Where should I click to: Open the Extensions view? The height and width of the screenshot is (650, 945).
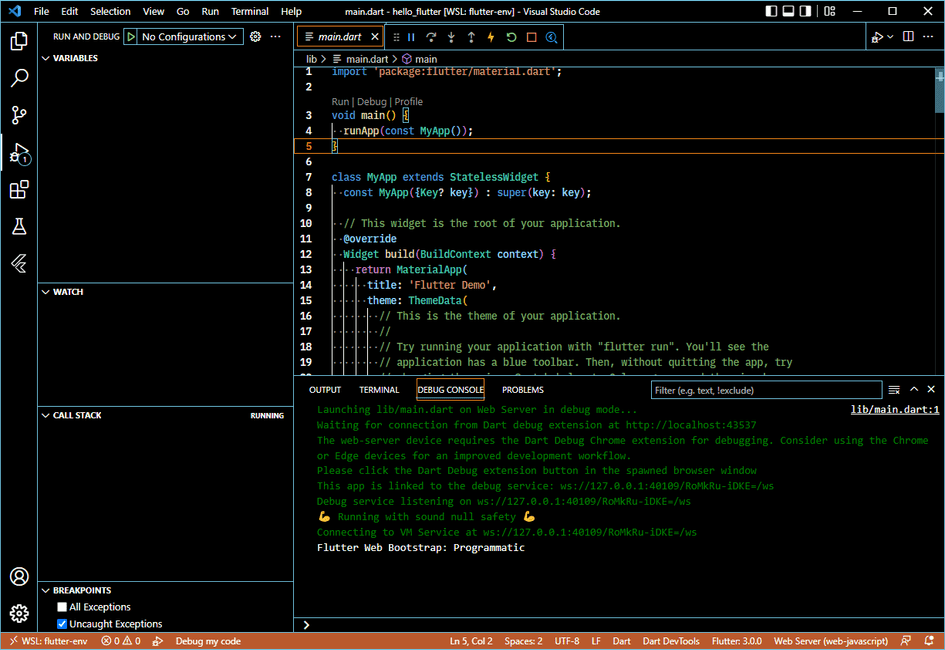(19, 190)
